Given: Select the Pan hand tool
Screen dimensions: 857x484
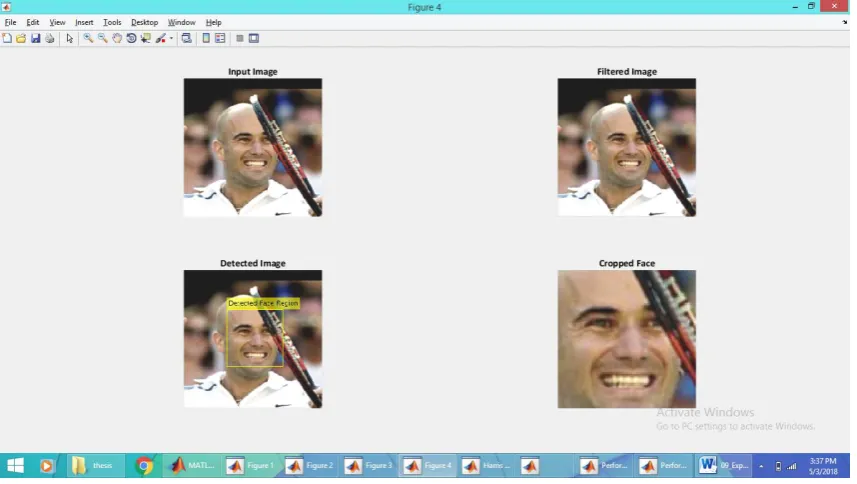Looking at the screenshot, I should [x=117, y=38].
